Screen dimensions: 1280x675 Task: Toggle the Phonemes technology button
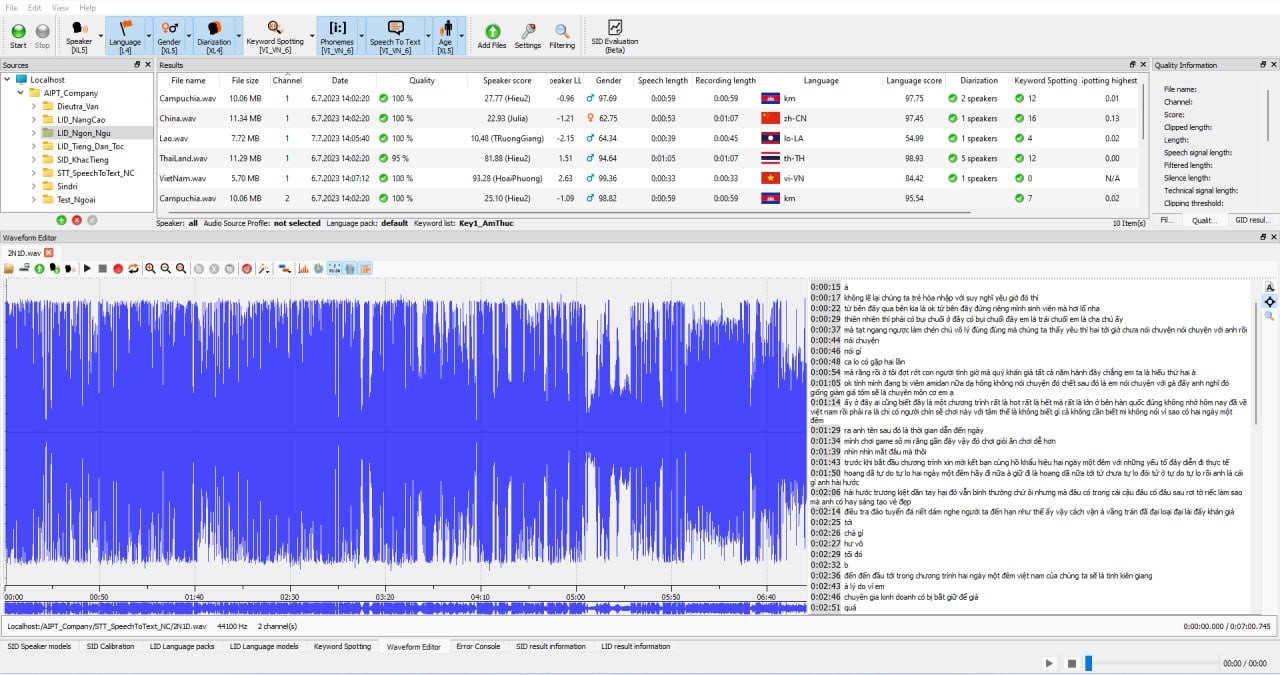337,36
